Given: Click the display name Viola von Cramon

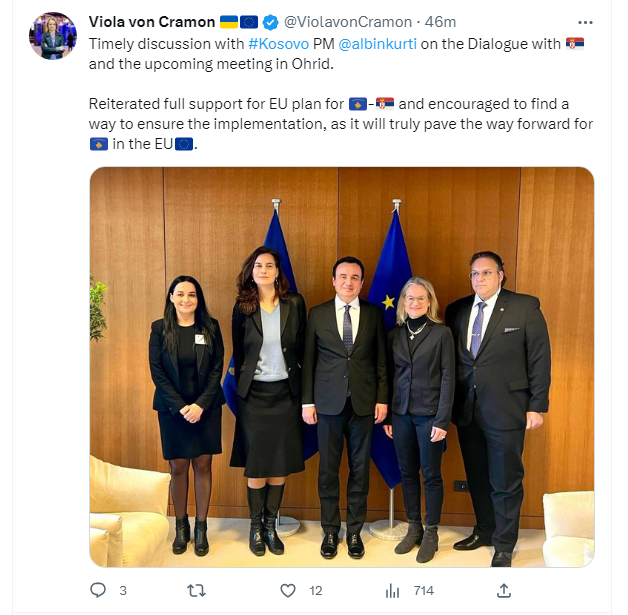Looking at the screenshot, I should 152,22.
